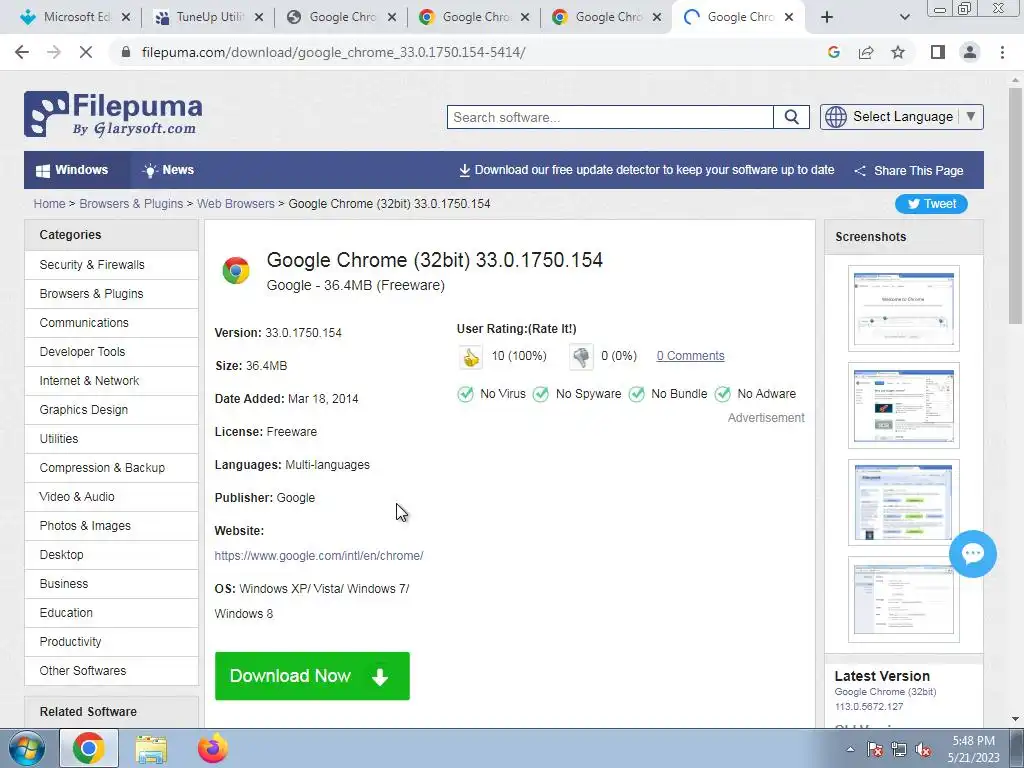Open the third Chrome screenshot thumbnail
The image size is (1024, 768).
tap(904, 502)
